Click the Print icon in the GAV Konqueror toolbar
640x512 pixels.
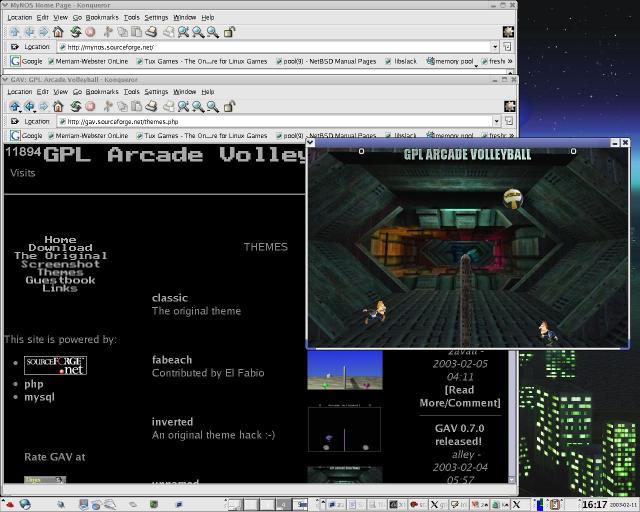151,107
